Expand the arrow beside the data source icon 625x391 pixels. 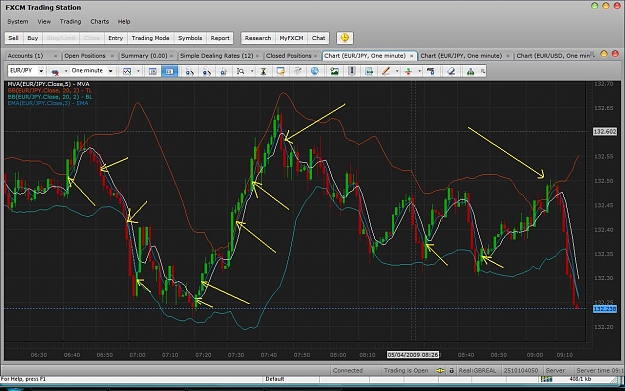pos(66,71)
